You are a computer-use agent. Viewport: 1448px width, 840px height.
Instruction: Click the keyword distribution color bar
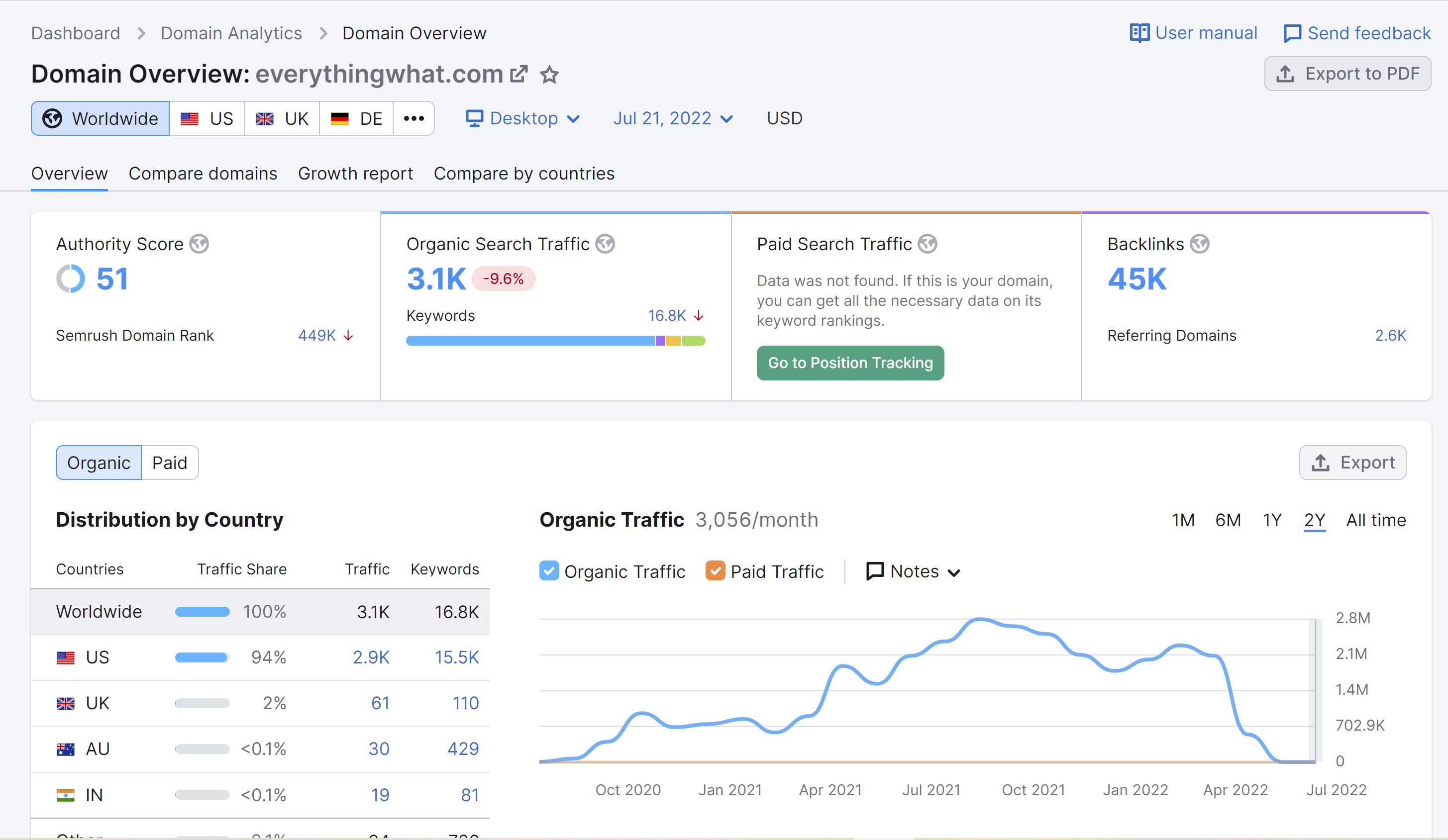click(556, 341)
